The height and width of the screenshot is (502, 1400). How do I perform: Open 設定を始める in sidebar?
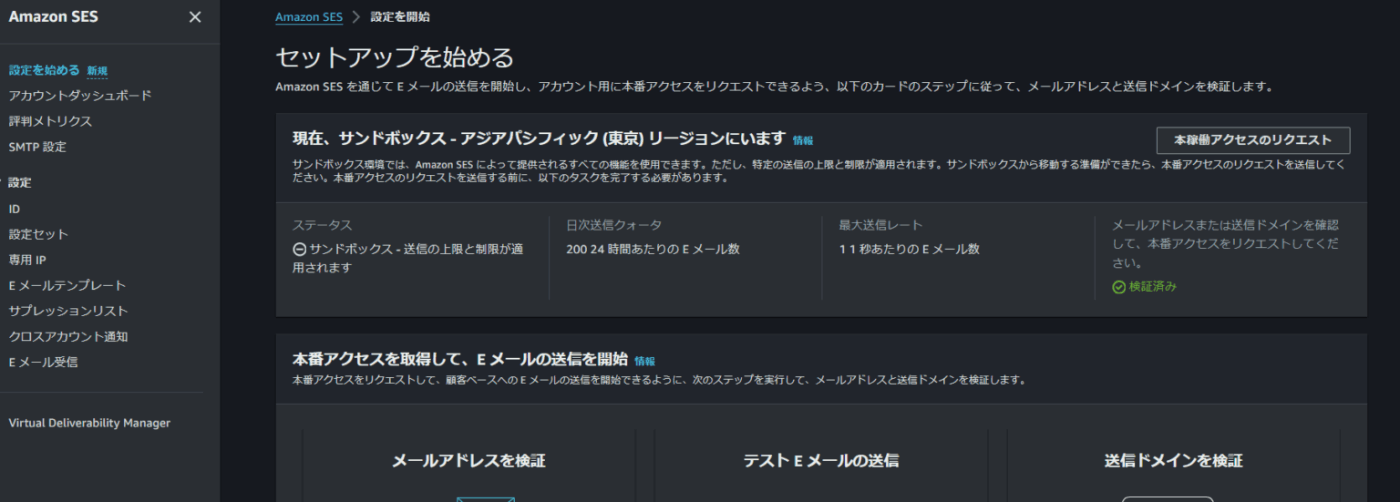tap(44, 70)
